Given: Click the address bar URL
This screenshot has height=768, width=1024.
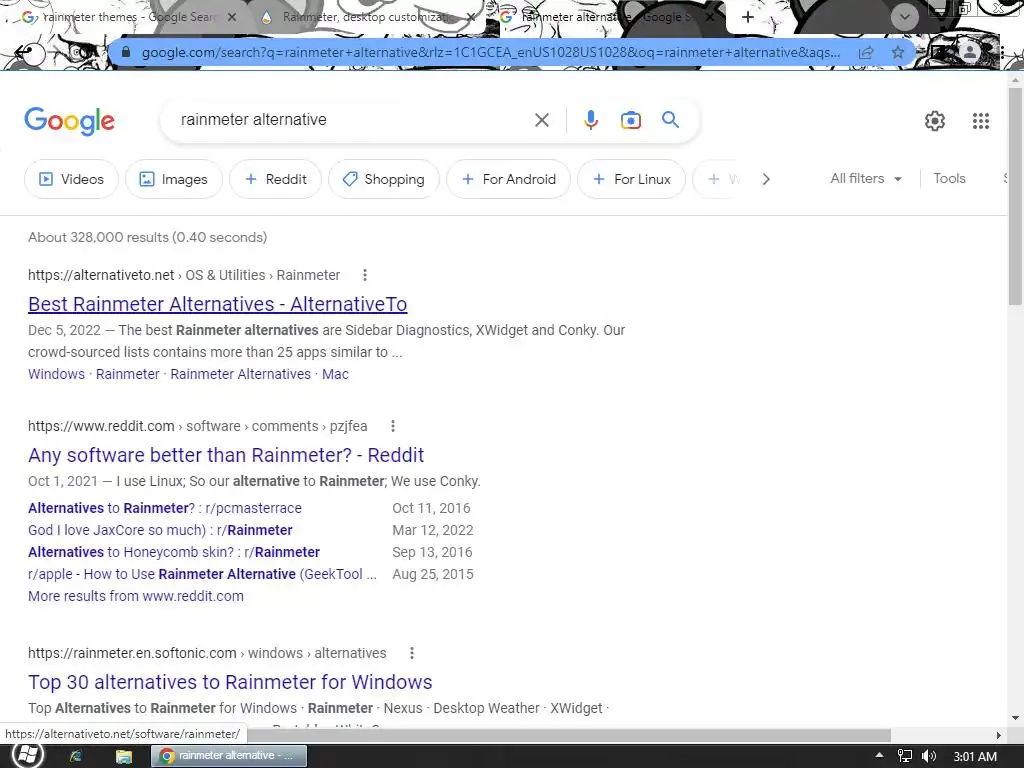Looking at the screenshot, I should coord(490,52).
